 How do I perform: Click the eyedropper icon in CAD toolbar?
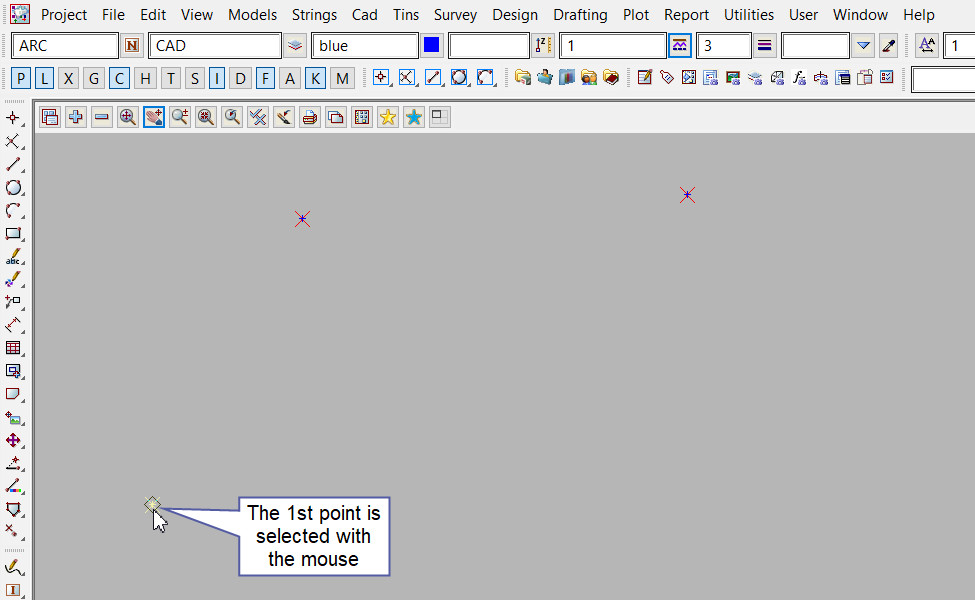(888, 46)
